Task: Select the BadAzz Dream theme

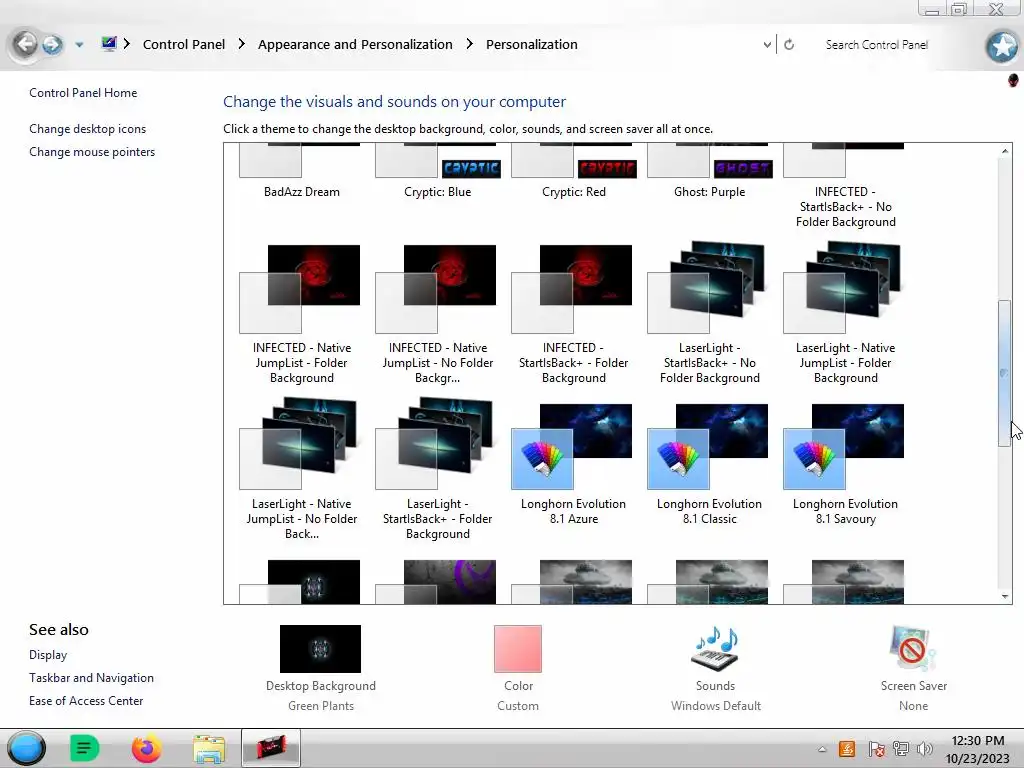Action: pos(301,171)
